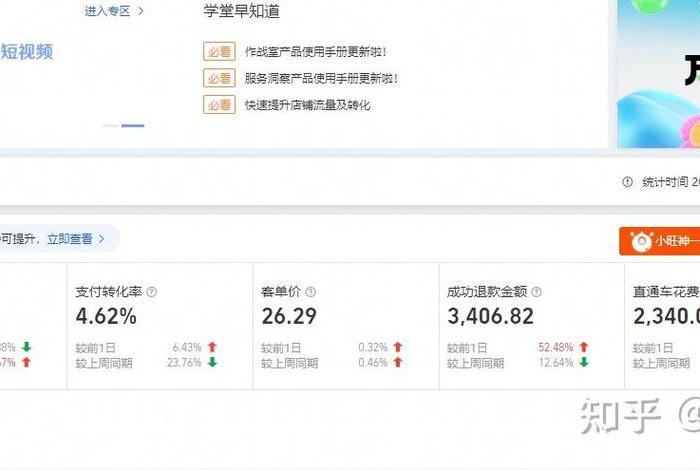The height and width of the screenshot is (470, 700).
Task: Click the red up arrow beside 0.32%
Action: (398, 347)
